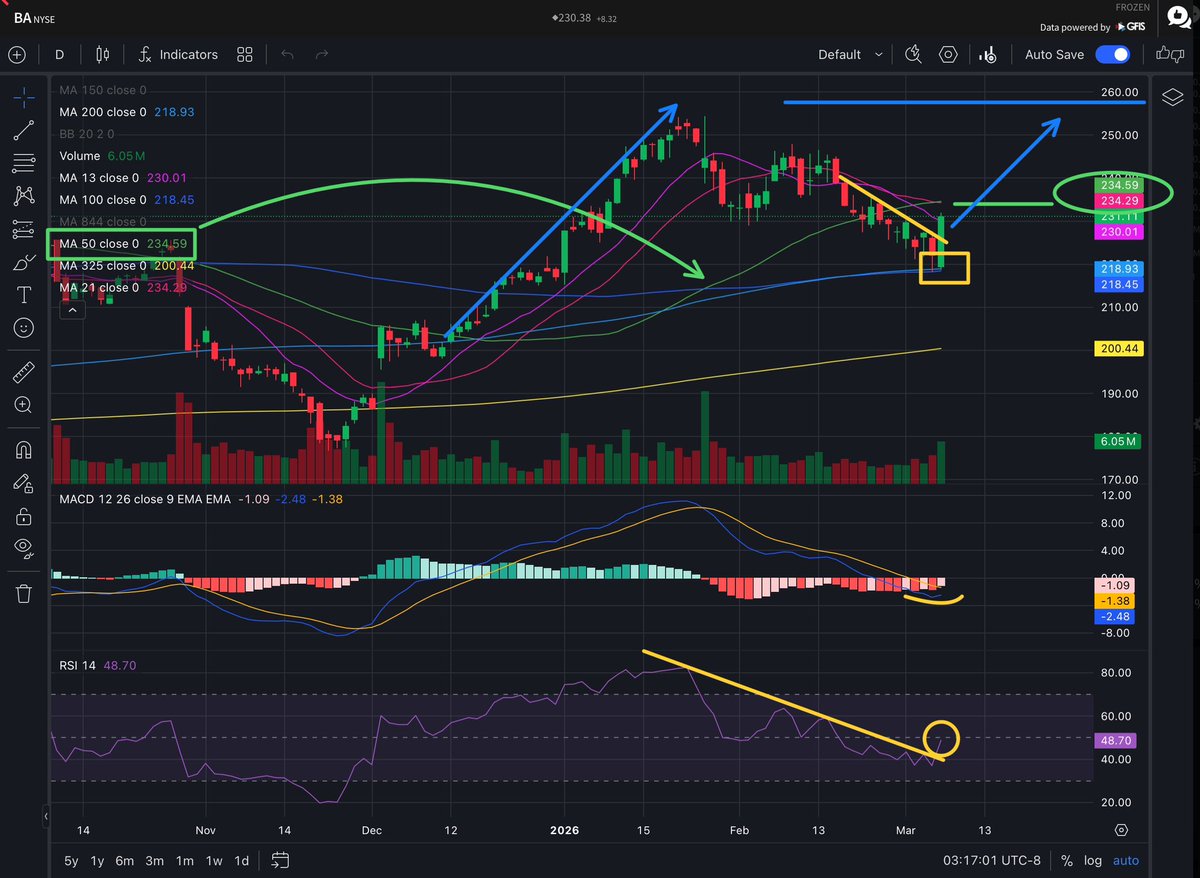Select the 1y time range

[98, 860]
